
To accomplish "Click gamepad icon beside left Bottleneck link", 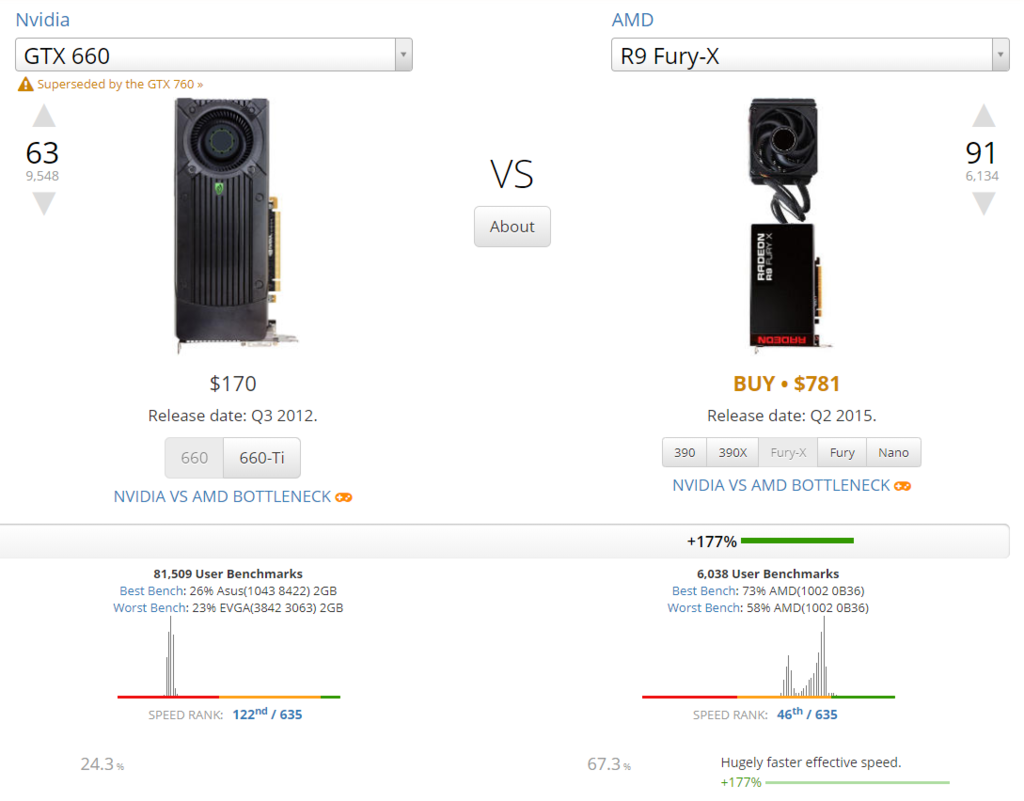I will coord(344,497).
